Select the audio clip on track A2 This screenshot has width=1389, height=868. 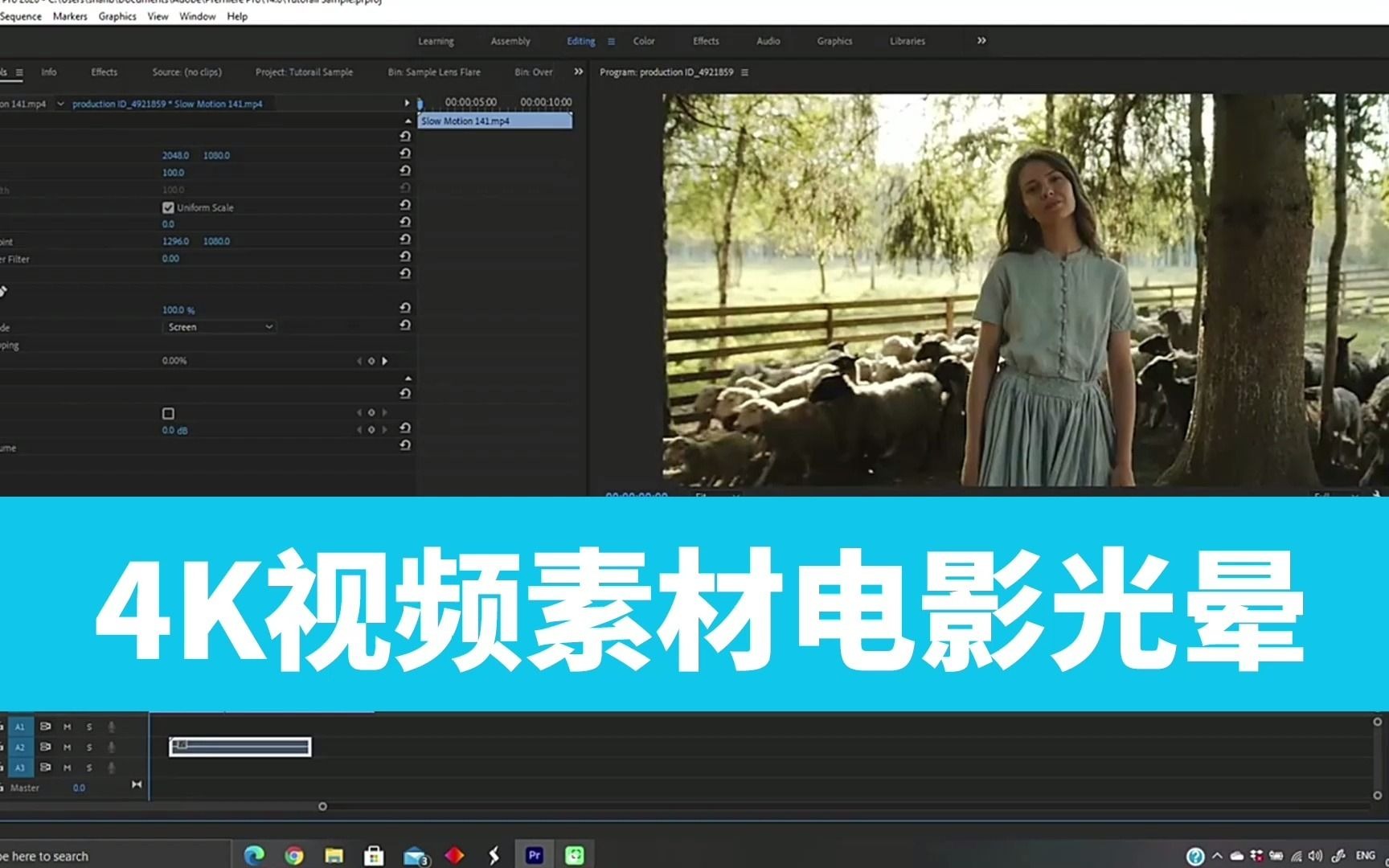[240, 747]
